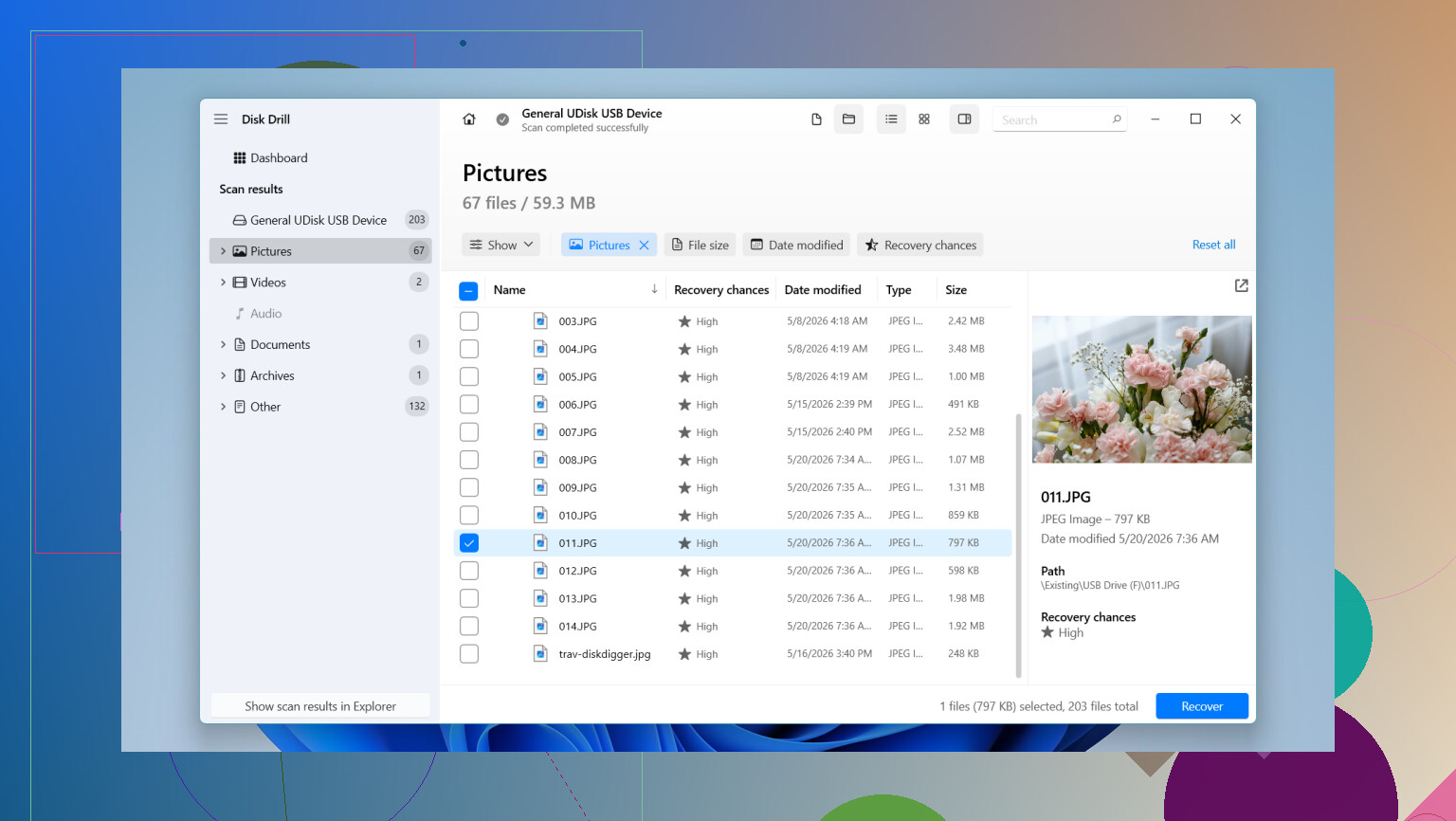Expand the Documents tree chevron
The height and width of the screenshot is (821, 1456).
pyautogui.click(x=223, y=345)
